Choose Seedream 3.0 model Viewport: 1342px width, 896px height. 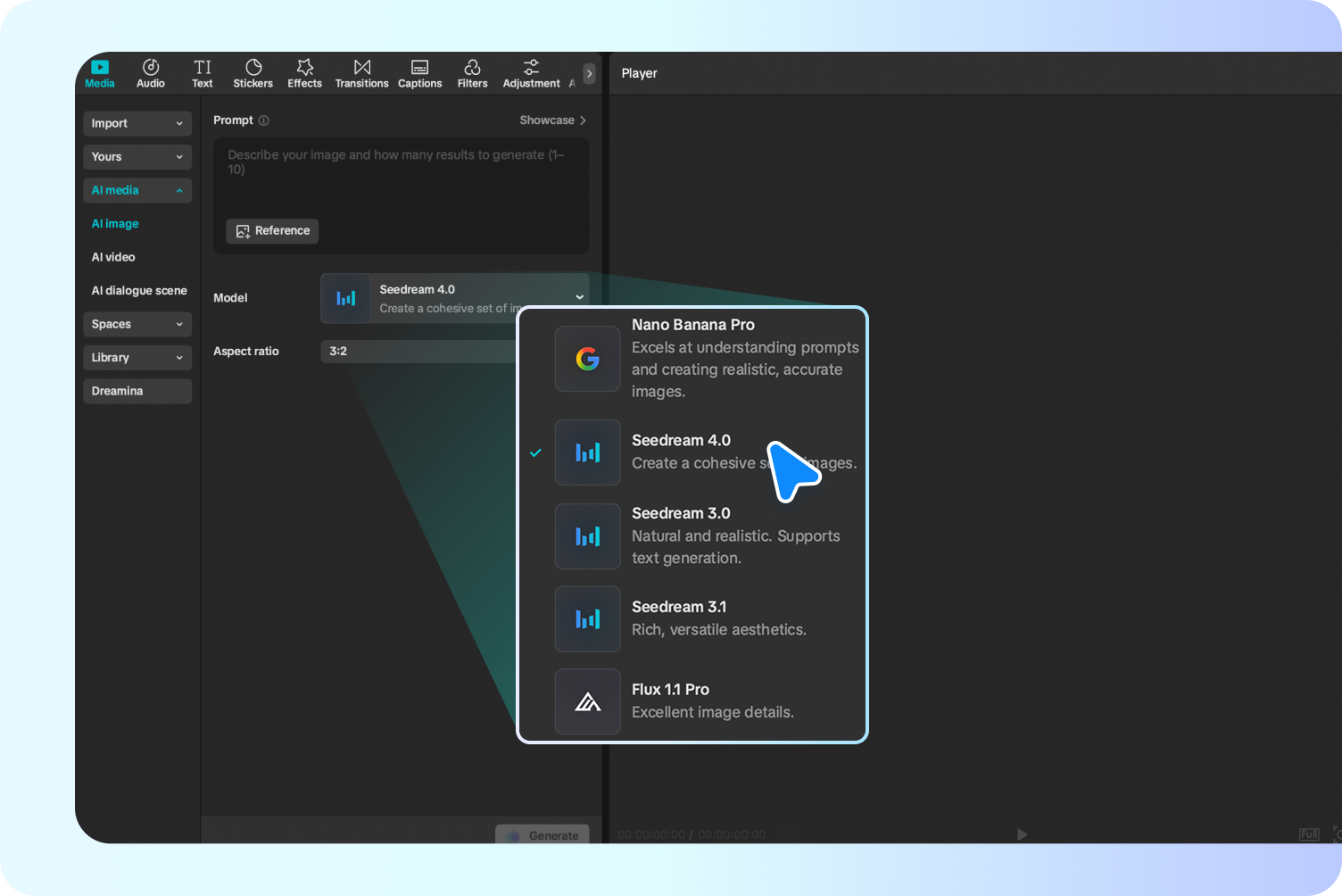[693, 536]
